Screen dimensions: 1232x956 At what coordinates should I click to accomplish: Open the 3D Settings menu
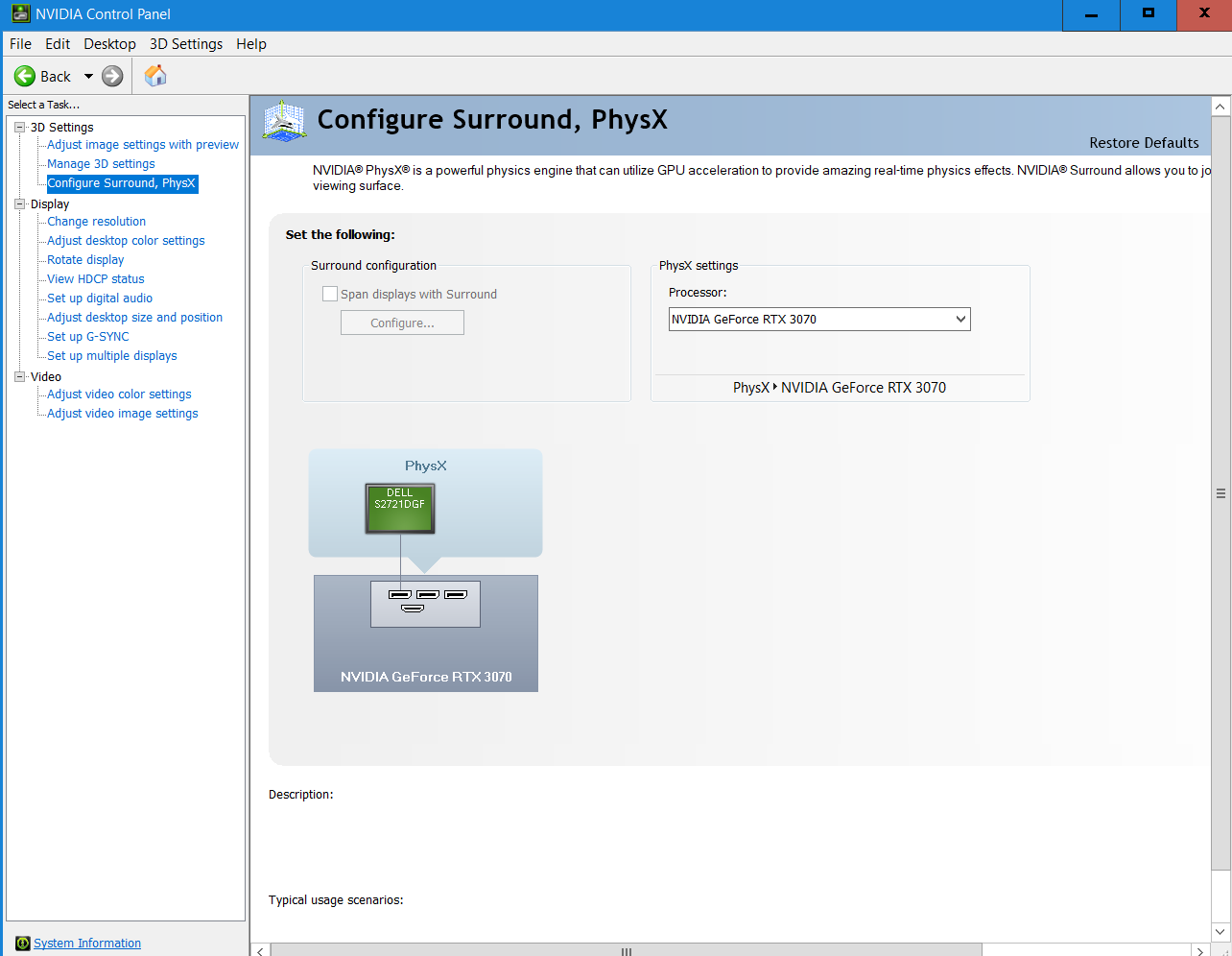186,44
